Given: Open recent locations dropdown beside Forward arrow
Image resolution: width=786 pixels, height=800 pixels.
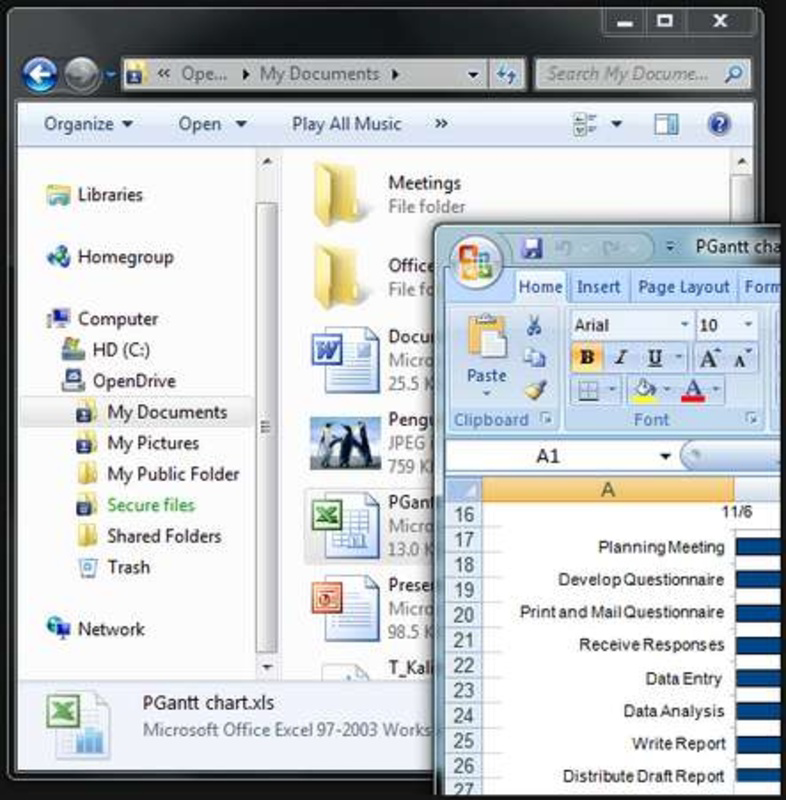Looking at the screenshot, I should [110, 75].
